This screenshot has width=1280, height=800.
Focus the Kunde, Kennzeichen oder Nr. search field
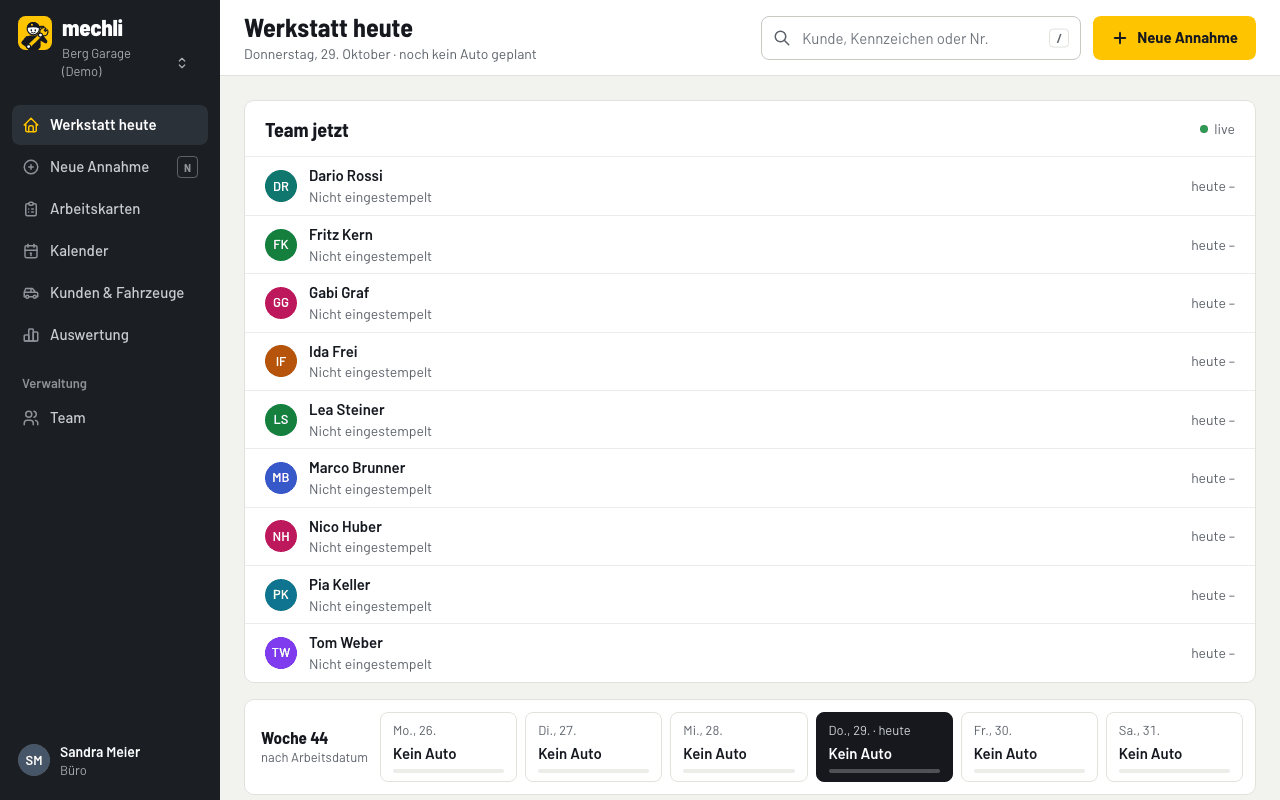pyautogui.click(x=921, y=38)
